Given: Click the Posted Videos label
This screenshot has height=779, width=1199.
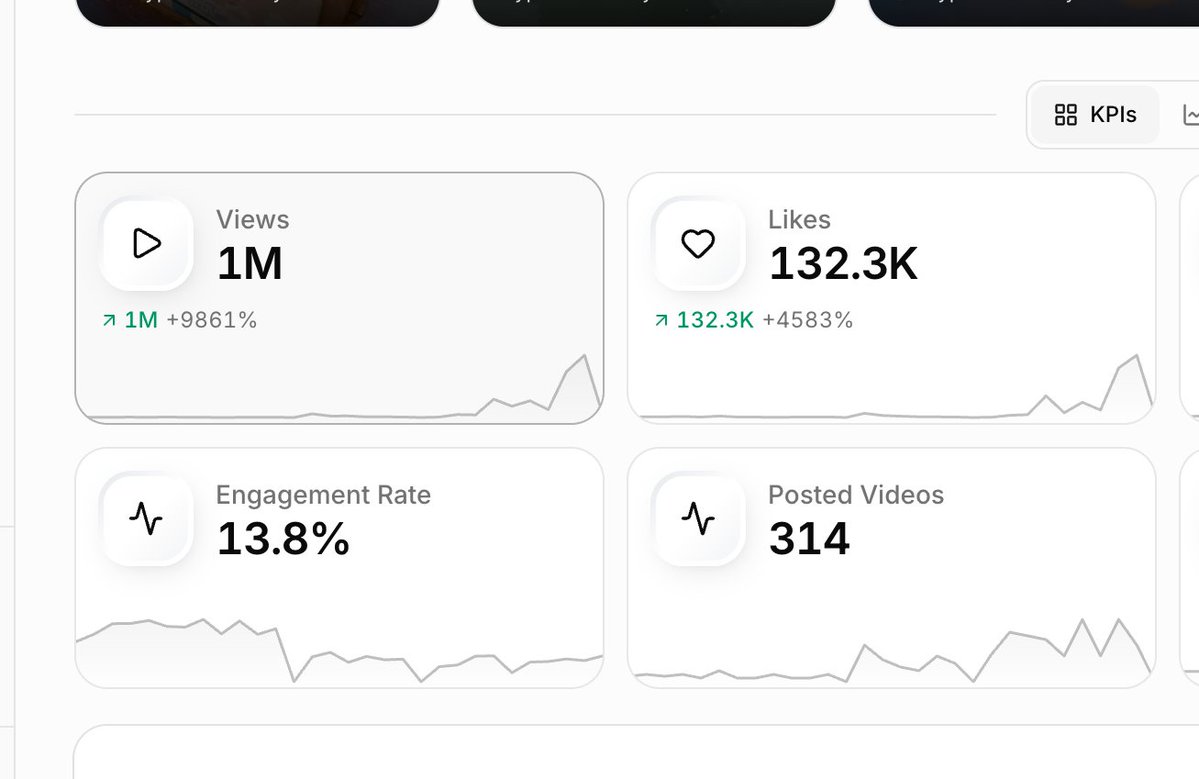Looking at the screenshot, I should (856, 495).
